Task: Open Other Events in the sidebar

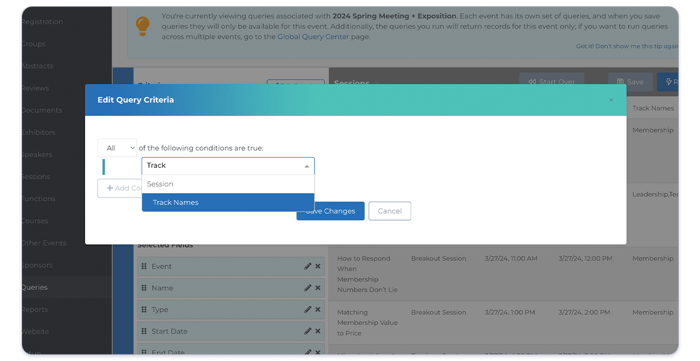Action: 44,243
